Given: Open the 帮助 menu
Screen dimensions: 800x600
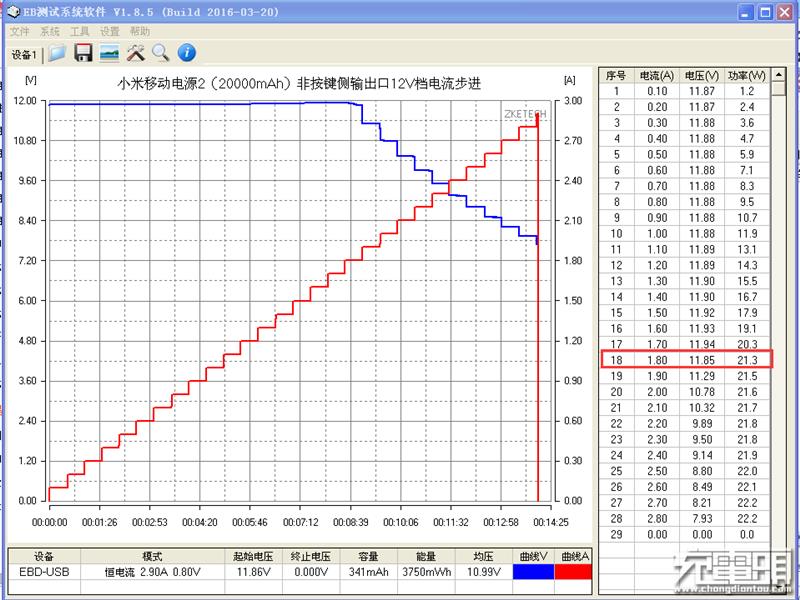Looking at the screenshot, I should pos(140,32).
